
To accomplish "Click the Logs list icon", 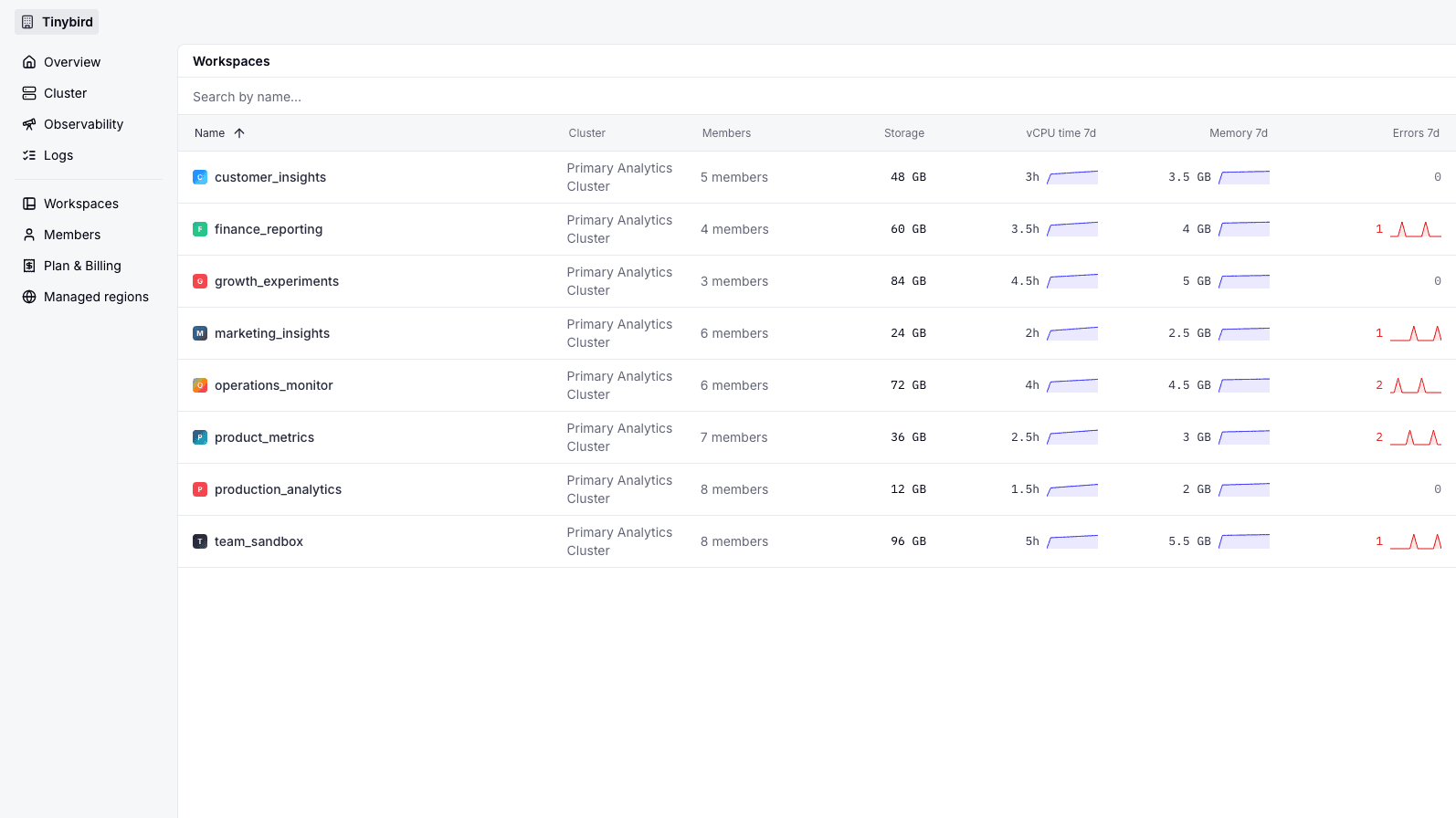I will point(29,155).
